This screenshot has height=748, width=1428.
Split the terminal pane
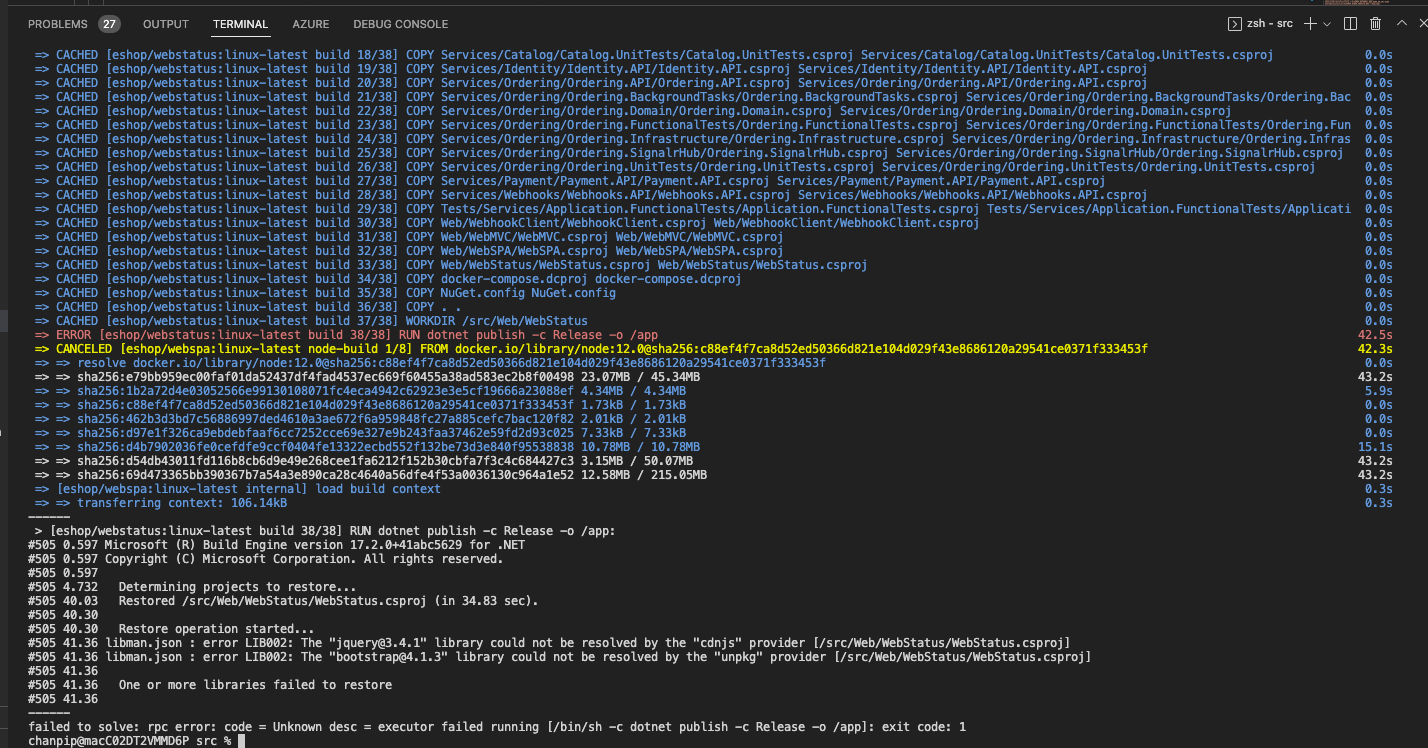[x=1350, y=23]
